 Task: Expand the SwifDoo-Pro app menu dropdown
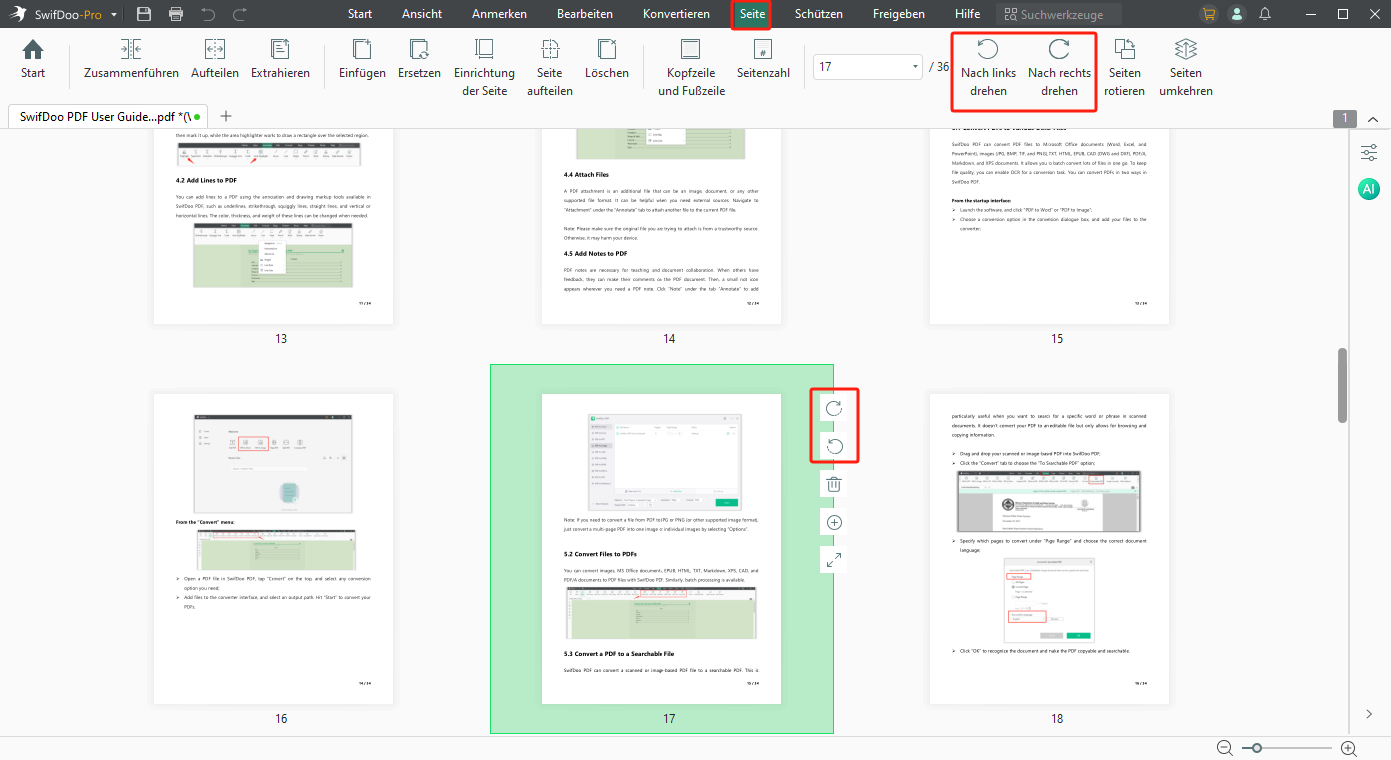pos(114,15)
